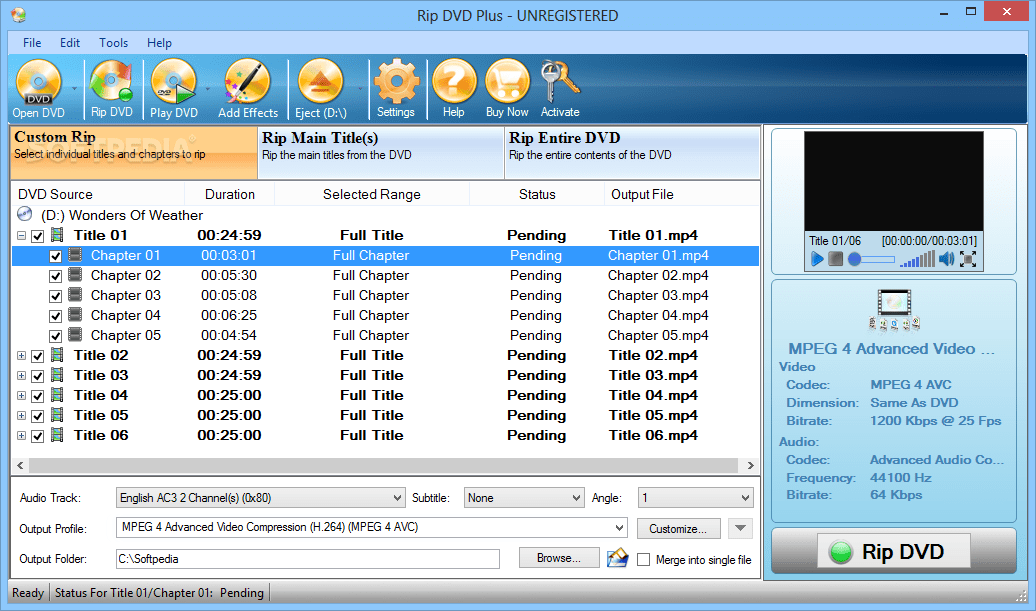
Task: Eject the D: drive disc
Action: [x=320, y=89]
